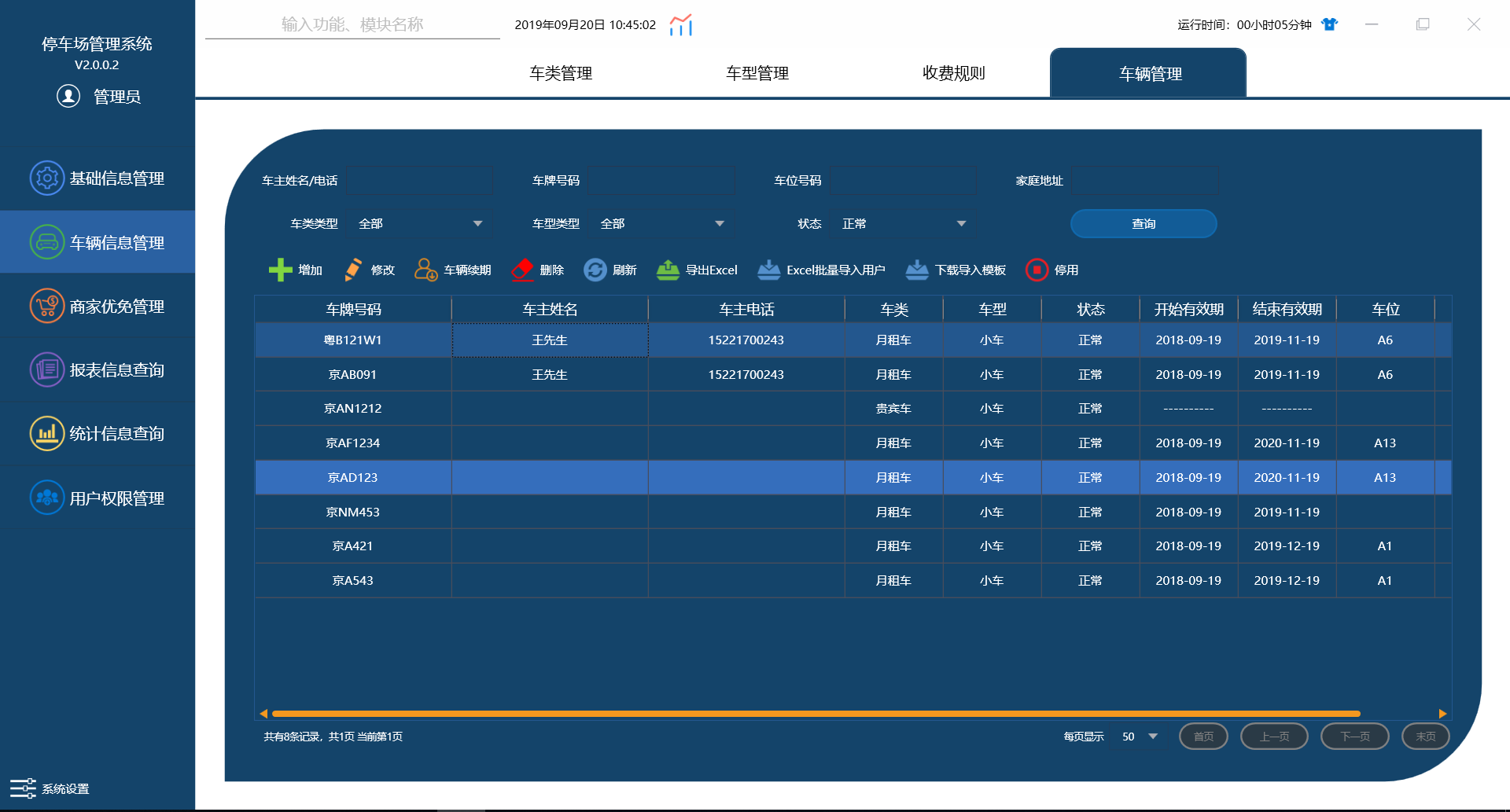The image size is (1510, 812).
Task: Click the scrollbar right arrow
Action: [1442, 714]
